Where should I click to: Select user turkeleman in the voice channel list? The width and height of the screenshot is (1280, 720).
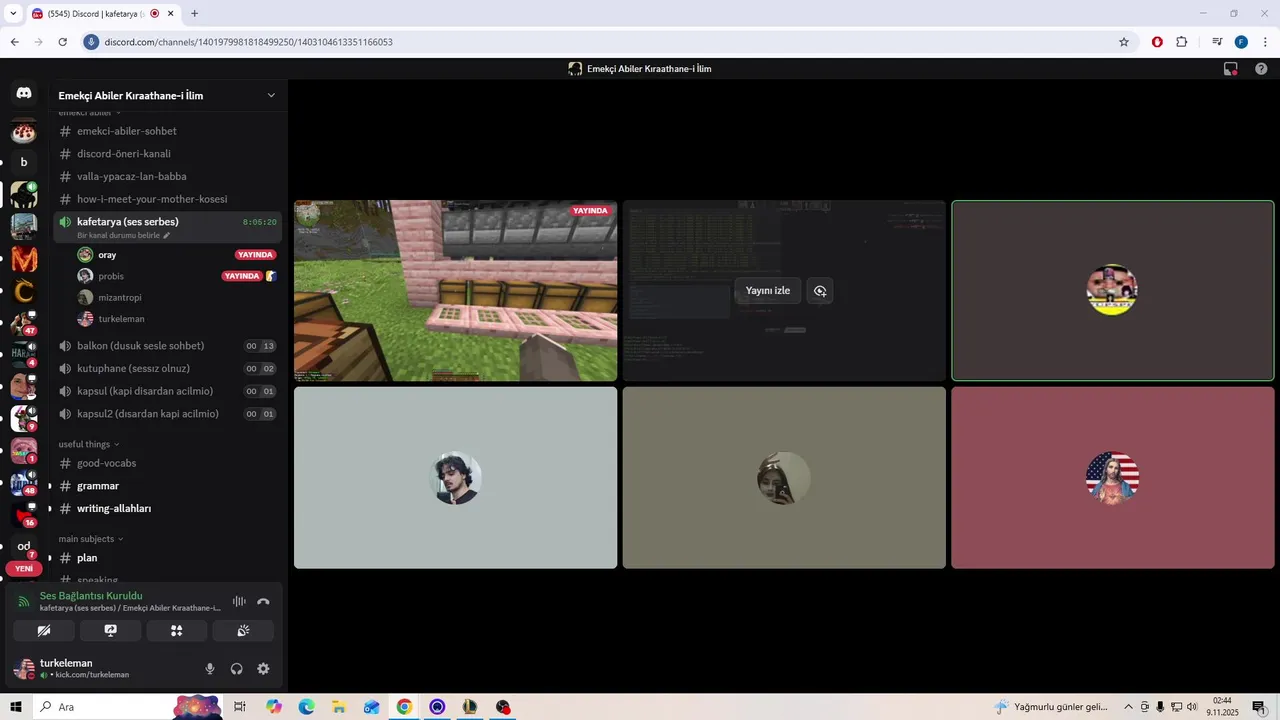click(121, 319)
